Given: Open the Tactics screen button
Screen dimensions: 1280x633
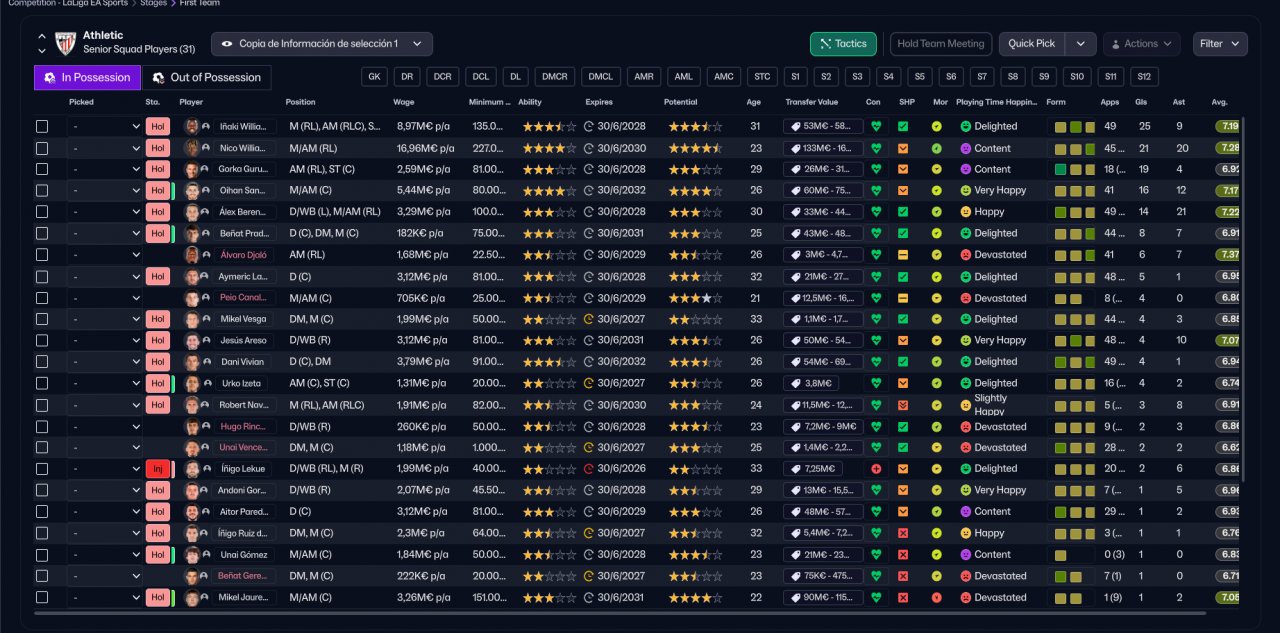Looking at the screenshot, I should 843,44.
